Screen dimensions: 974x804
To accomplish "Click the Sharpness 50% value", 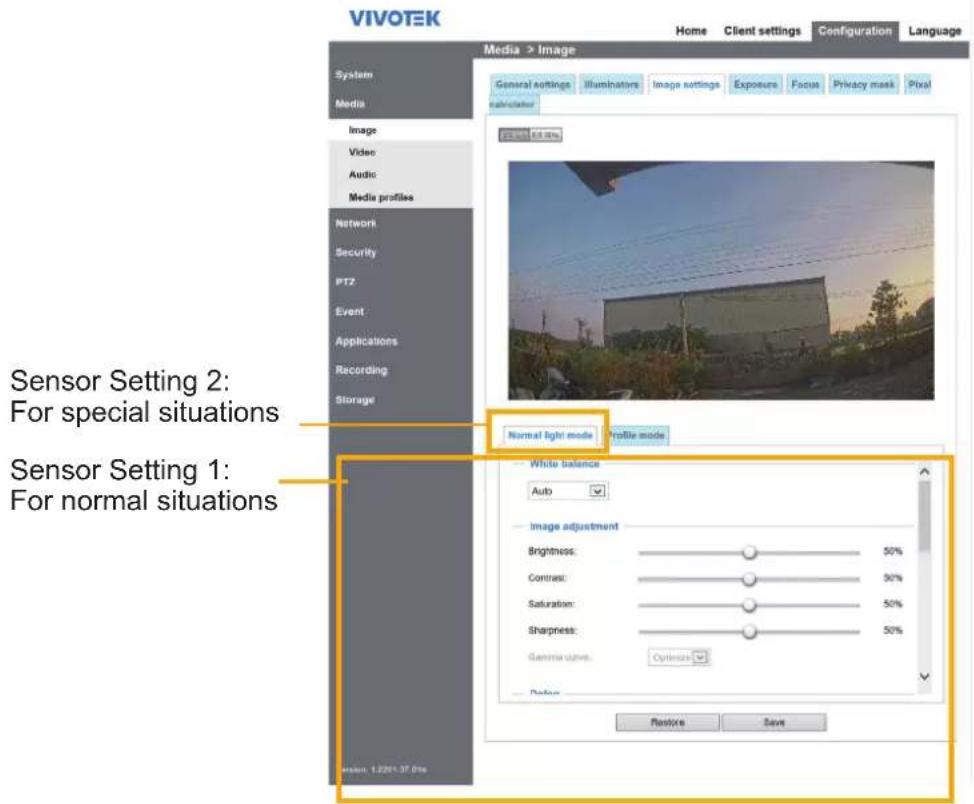I will coord(893,630).
